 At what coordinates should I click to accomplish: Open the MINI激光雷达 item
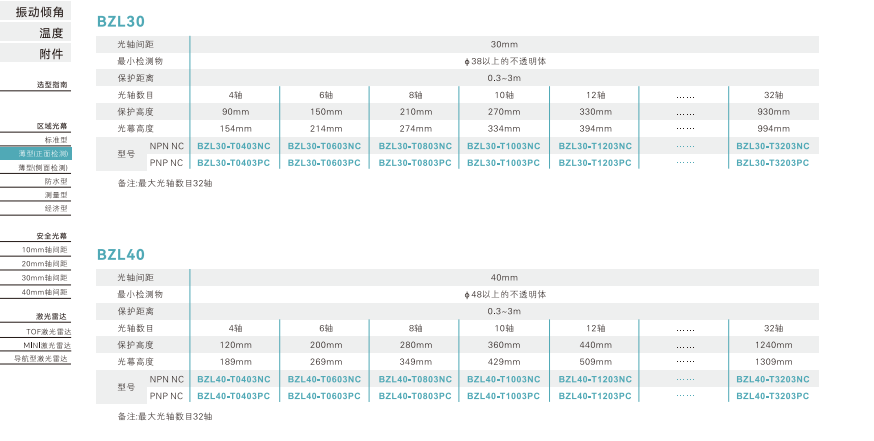tap(46, 344)
